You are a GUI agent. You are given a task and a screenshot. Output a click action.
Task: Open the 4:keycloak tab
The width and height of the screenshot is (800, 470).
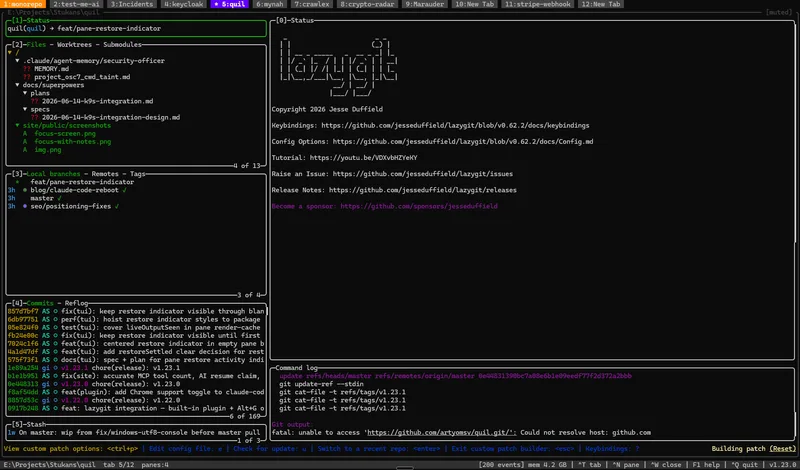(x=184, y=4)
